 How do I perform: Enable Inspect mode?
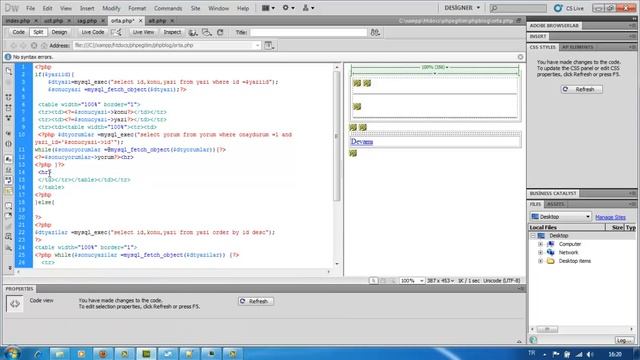coord(172,32)
